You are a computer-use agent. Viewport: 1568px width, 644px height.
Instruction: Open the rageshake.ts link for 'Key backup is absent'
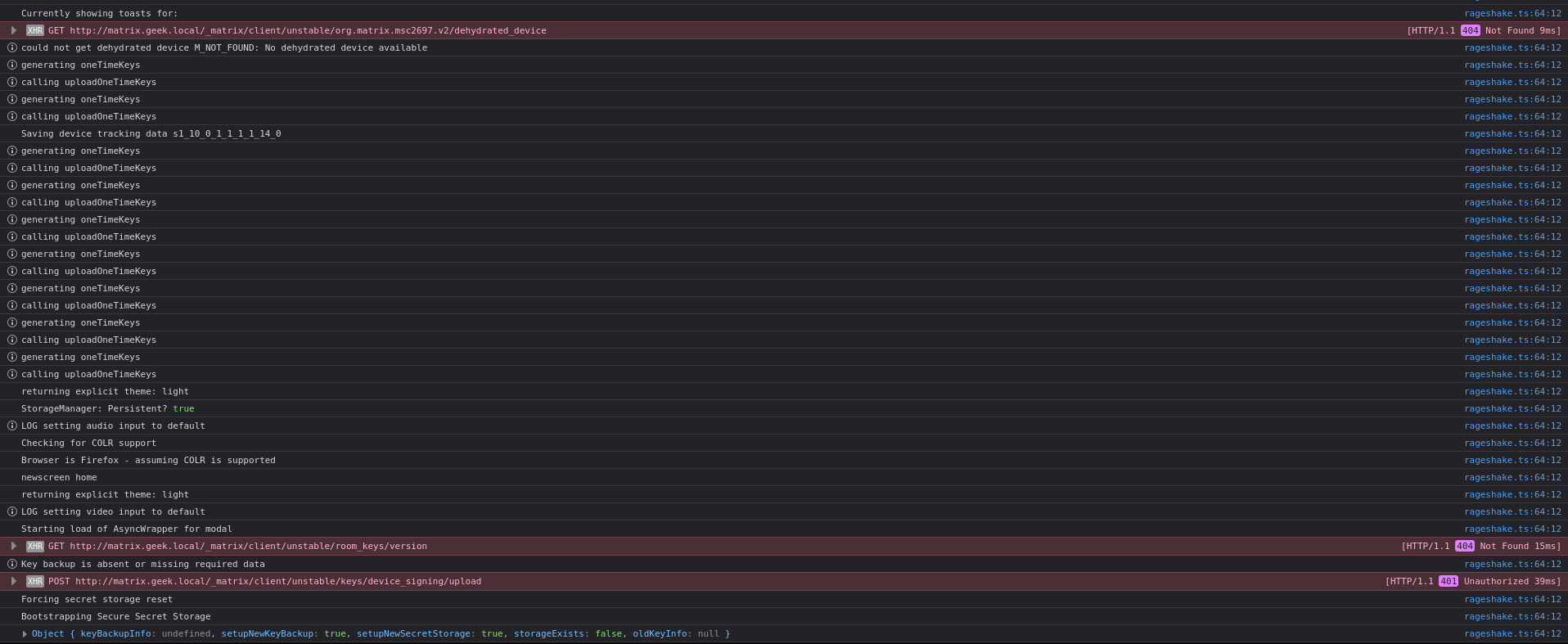tap(1512, 564)
